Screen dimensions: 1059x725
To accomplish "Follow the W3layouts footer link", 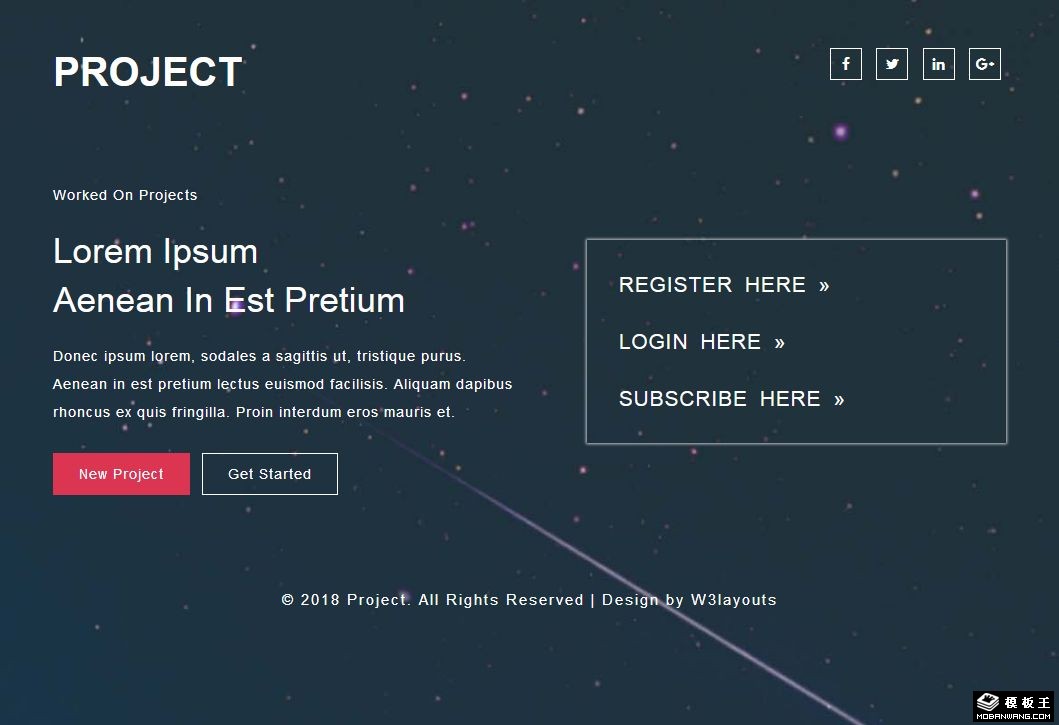I will click(733, 600).
